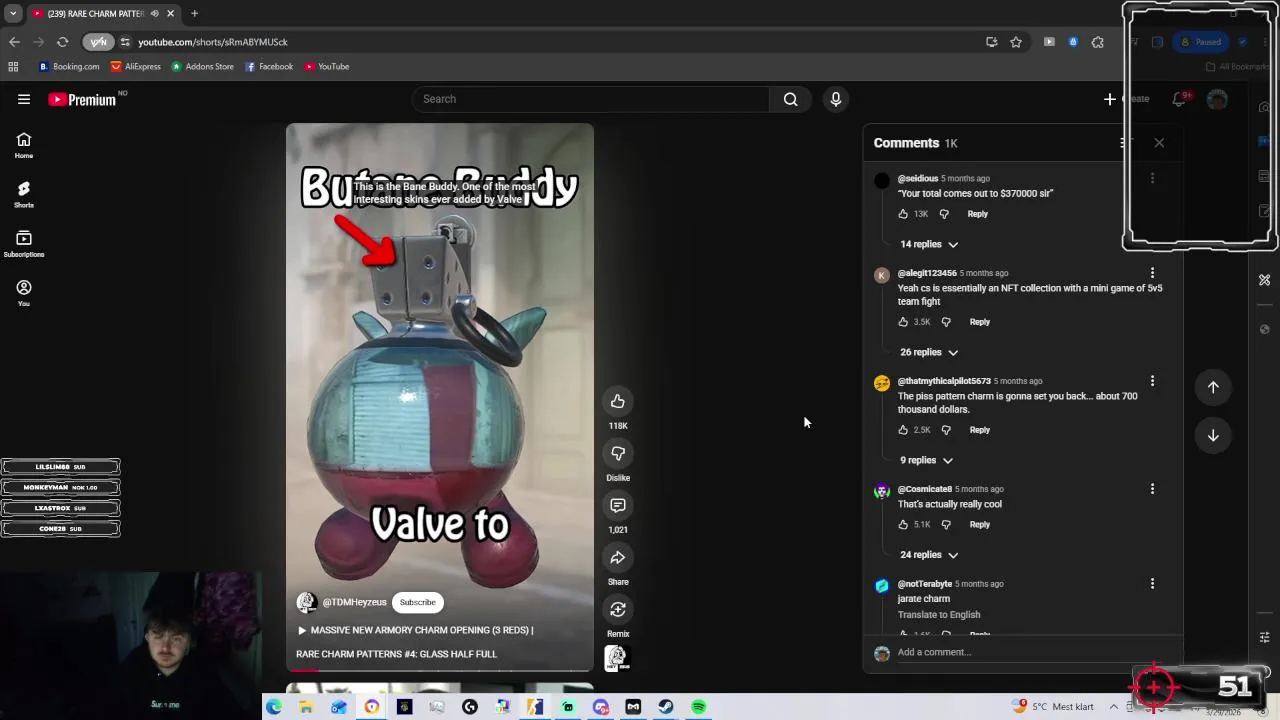
Task: Open Shorts in the YouTube sidebar
Action: click(x=24, y=195)
